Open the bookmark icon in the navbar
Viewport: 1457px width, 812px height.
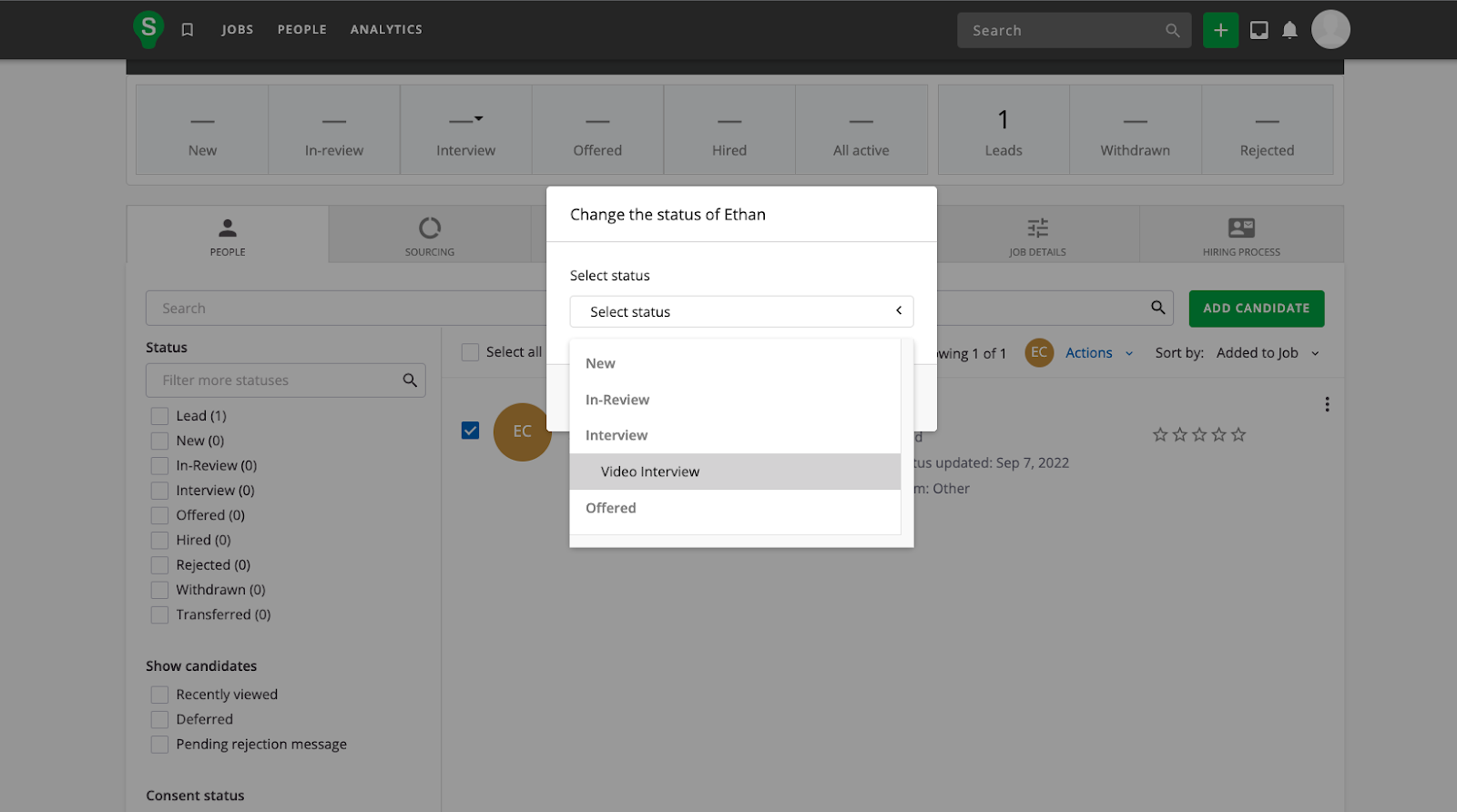[x=188, y=30]
